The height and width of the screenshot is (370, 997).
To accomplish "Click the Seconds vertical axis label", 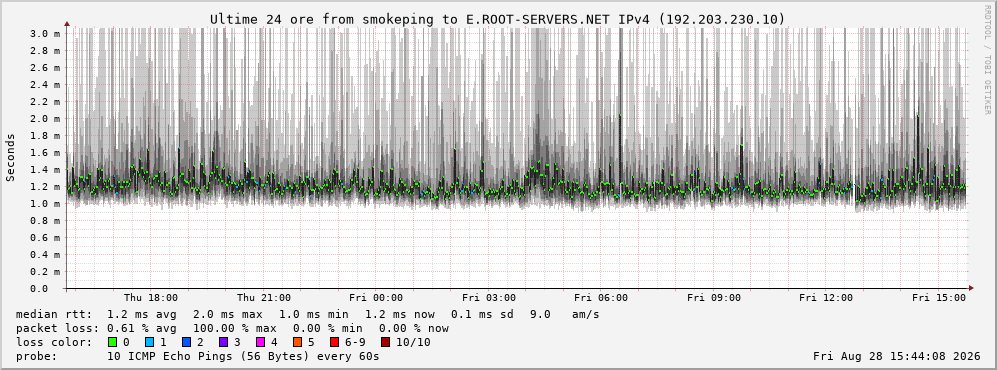I will [11, 158].
